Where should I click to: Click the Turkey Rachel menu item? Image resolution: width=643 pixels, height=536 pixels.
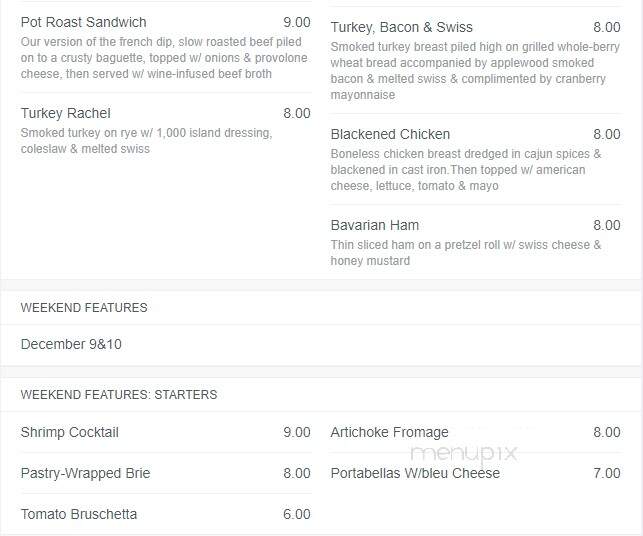tap(66, 113)
